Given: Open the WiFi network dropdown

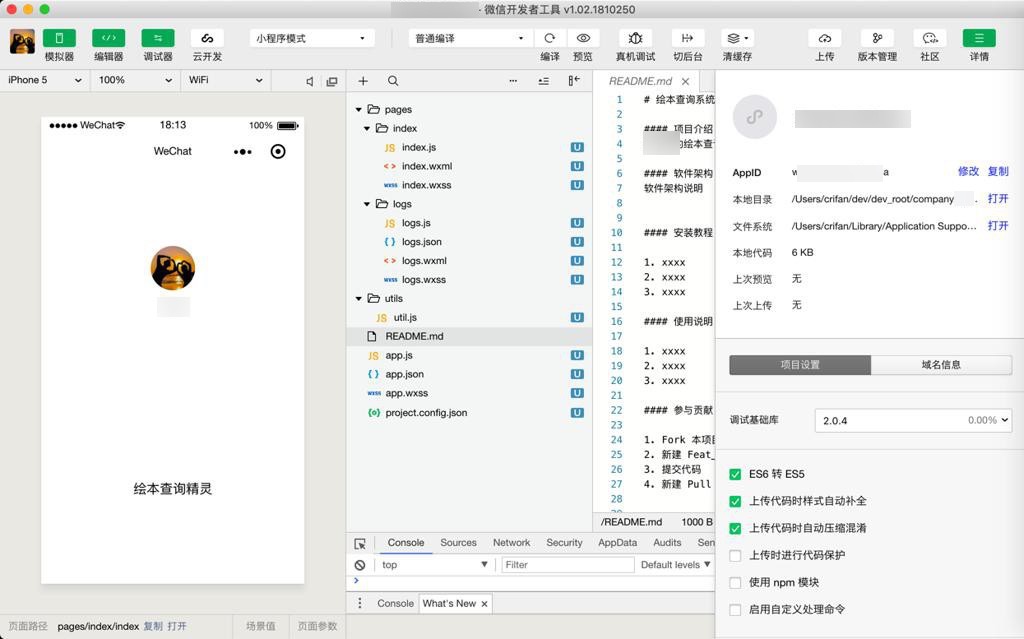Looking at the screenshot, I should (225, 80).
